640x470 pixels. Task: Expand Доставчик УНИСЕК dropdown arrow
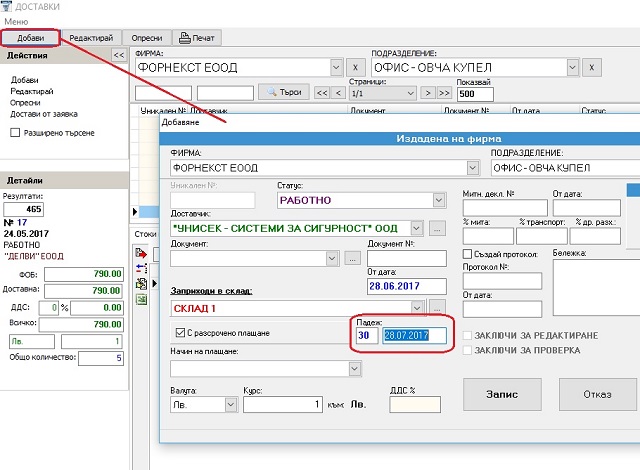pyautogui.click(x=416, y=228)
